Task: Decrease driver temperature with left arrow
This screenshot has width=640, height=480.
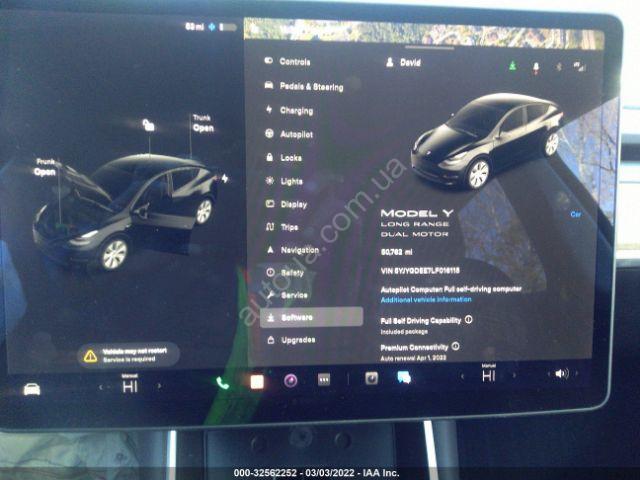Action: [x=101, y=387]
